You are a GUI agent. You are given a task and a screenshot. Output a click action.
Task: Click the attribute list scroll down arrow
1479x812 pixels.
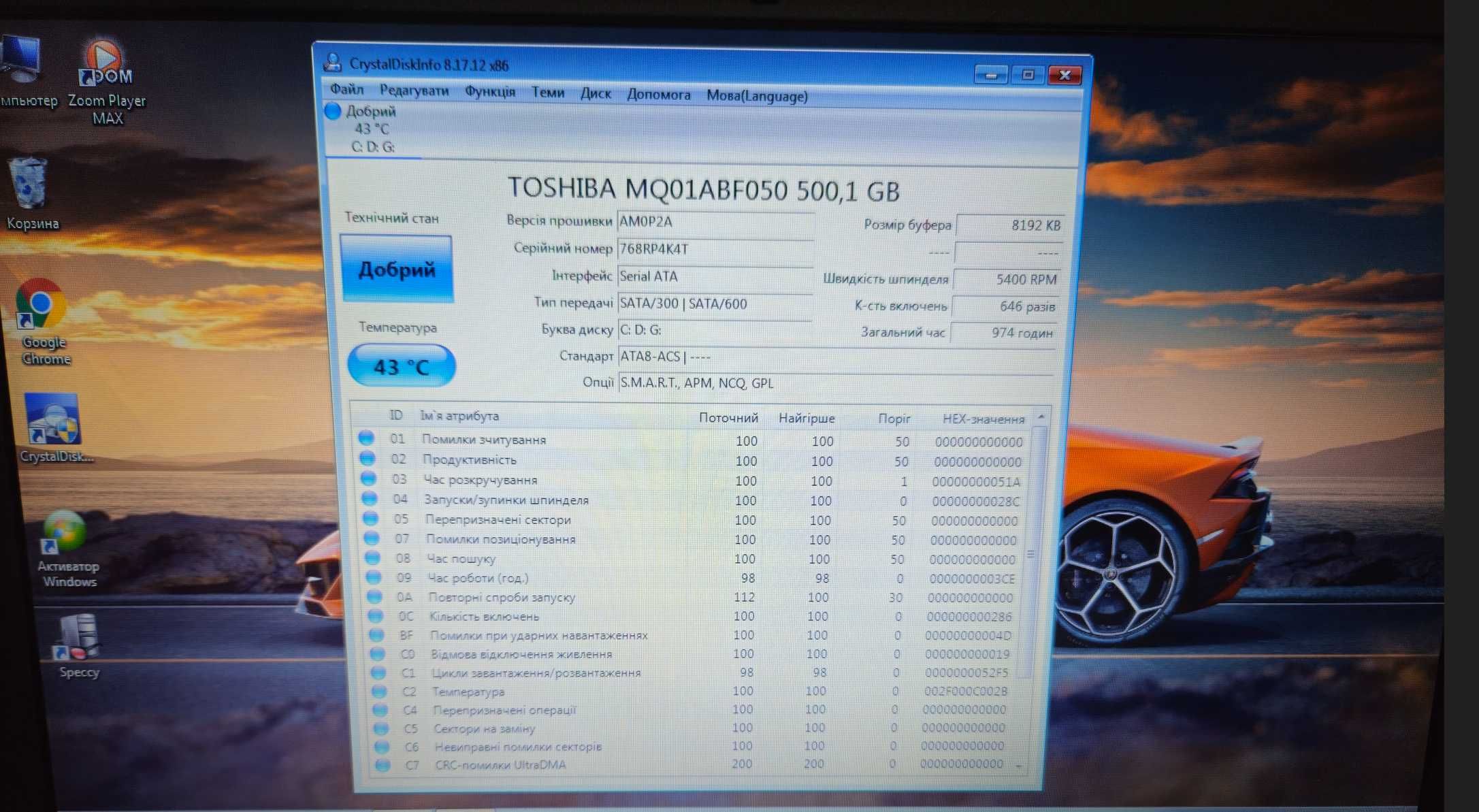click(1019, 766)
